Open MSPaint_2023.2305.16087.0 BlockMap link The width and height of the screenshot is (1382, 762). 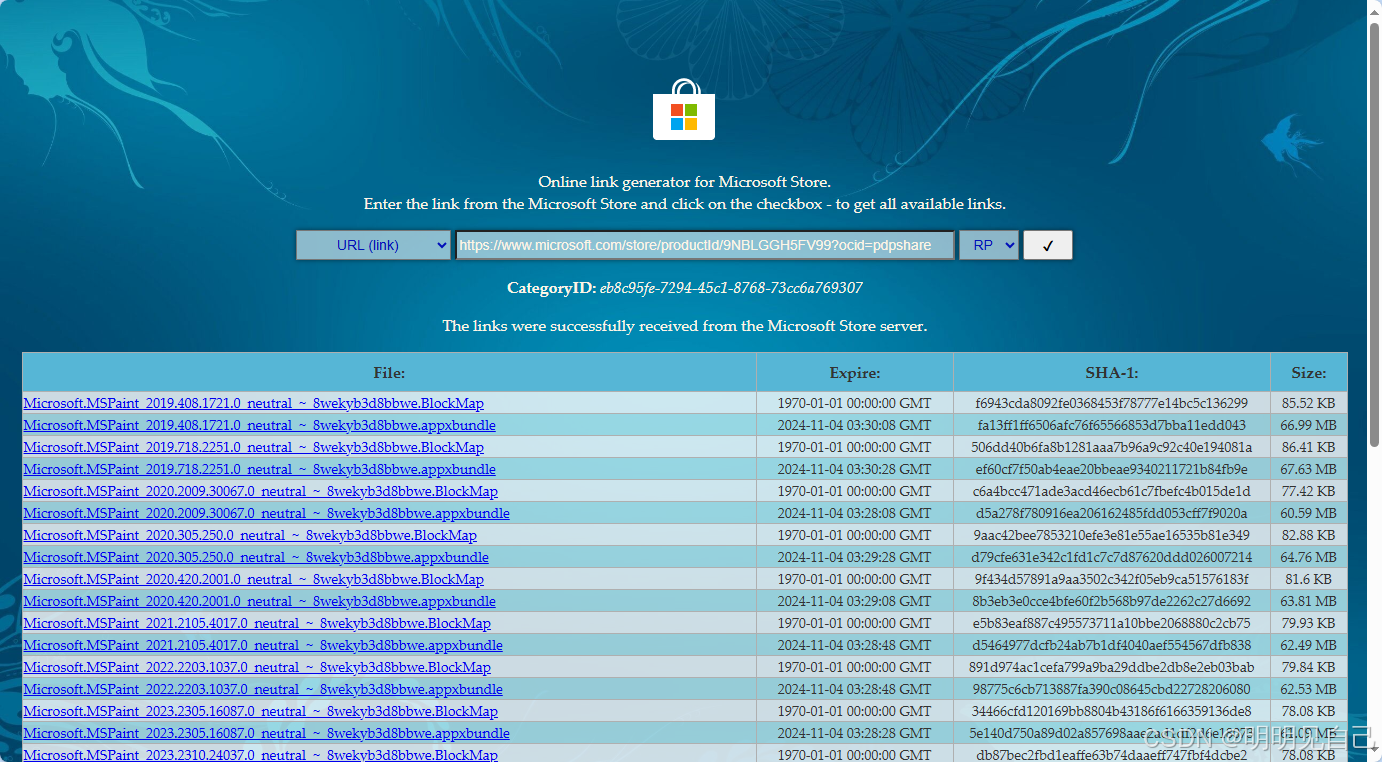point(261,711)
